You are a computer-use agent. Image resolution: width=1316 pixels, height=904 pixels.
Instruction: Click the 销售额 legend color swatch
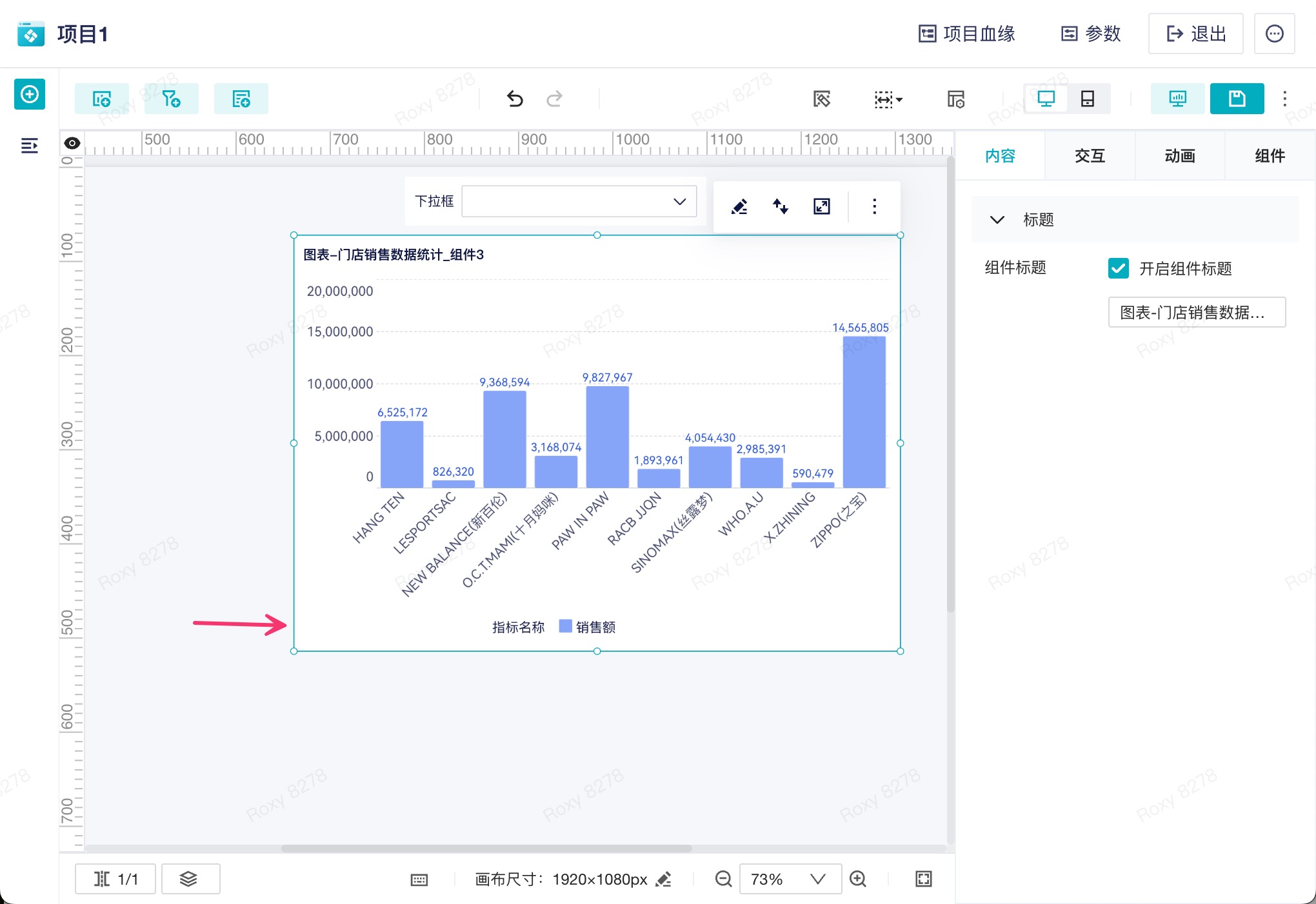pyautogui.click(x=566, y=626)
